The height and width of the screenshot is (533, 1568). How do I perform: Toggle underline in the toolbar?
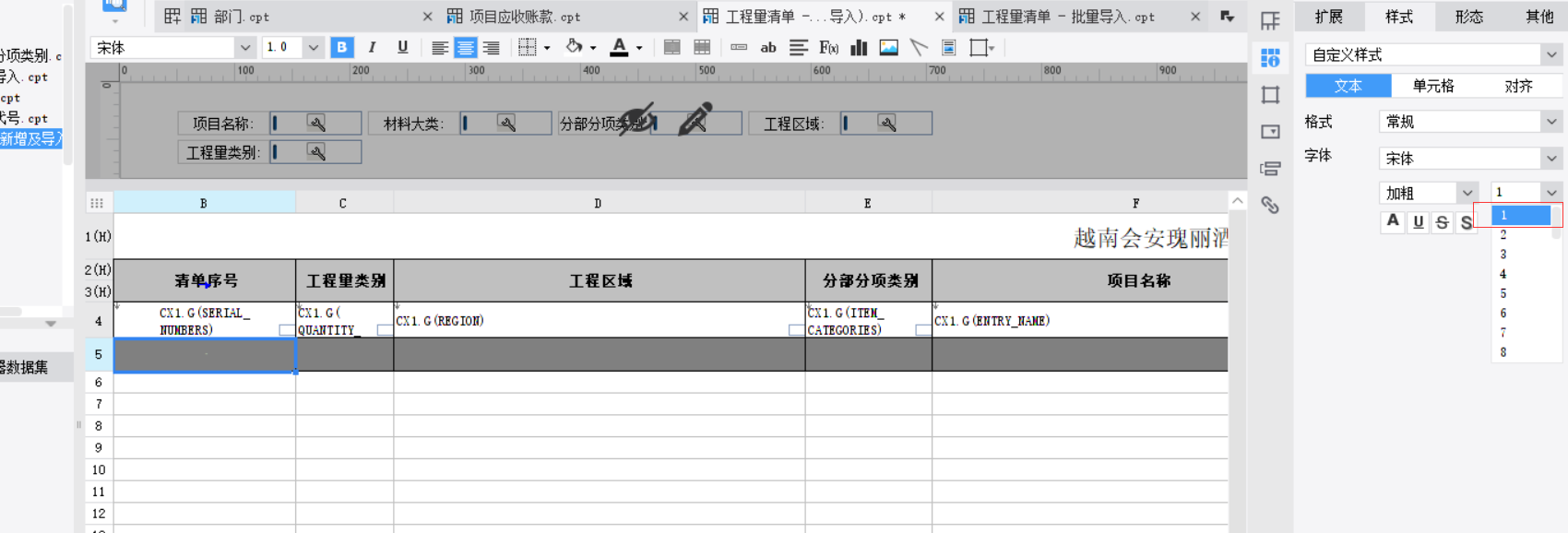tap(402, 47)
